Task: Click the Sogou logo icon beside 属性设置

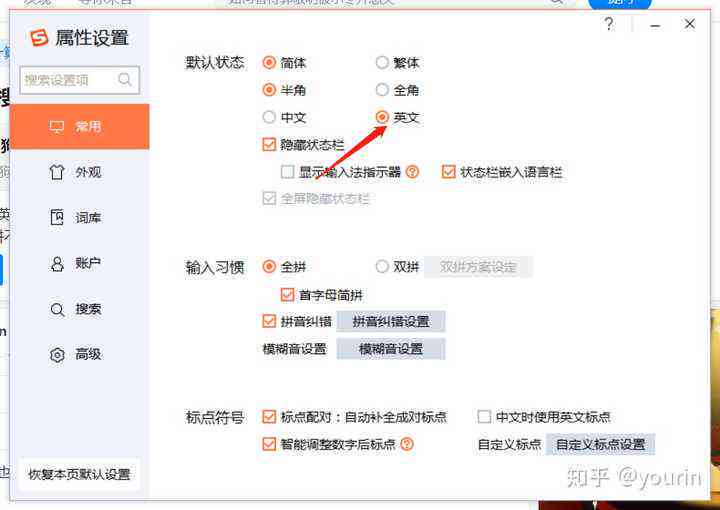Action: (x=39, y=37)
